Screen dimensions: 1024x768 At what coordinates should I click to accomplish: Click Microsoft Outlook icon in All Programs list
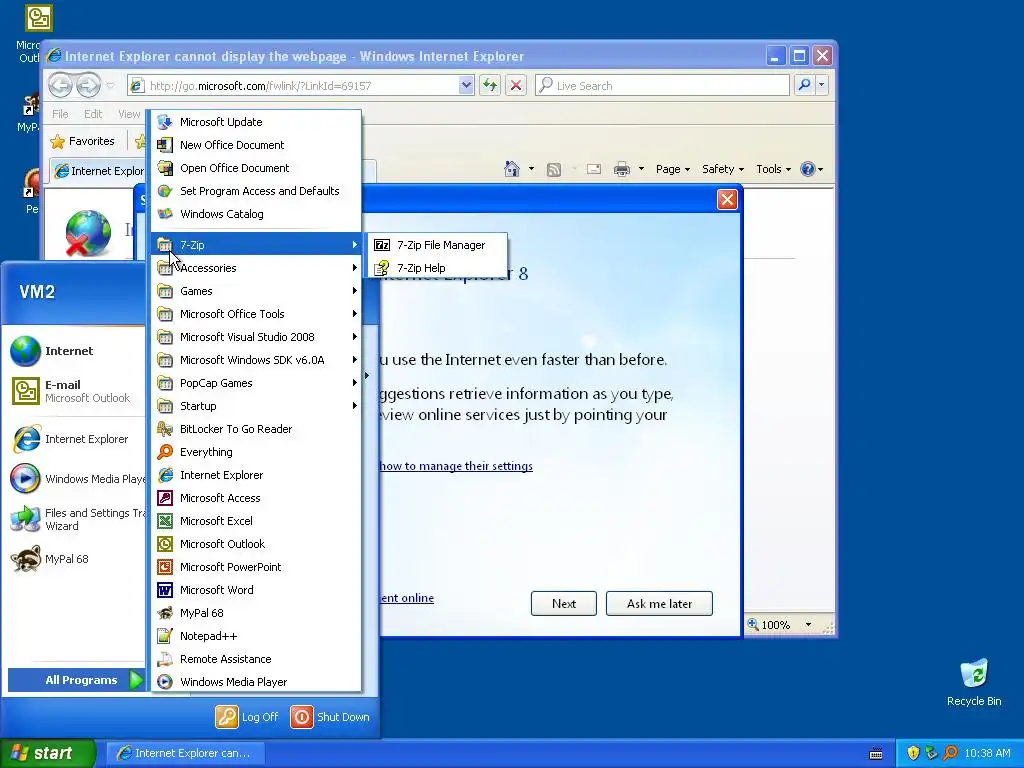[x=165, y=544]
